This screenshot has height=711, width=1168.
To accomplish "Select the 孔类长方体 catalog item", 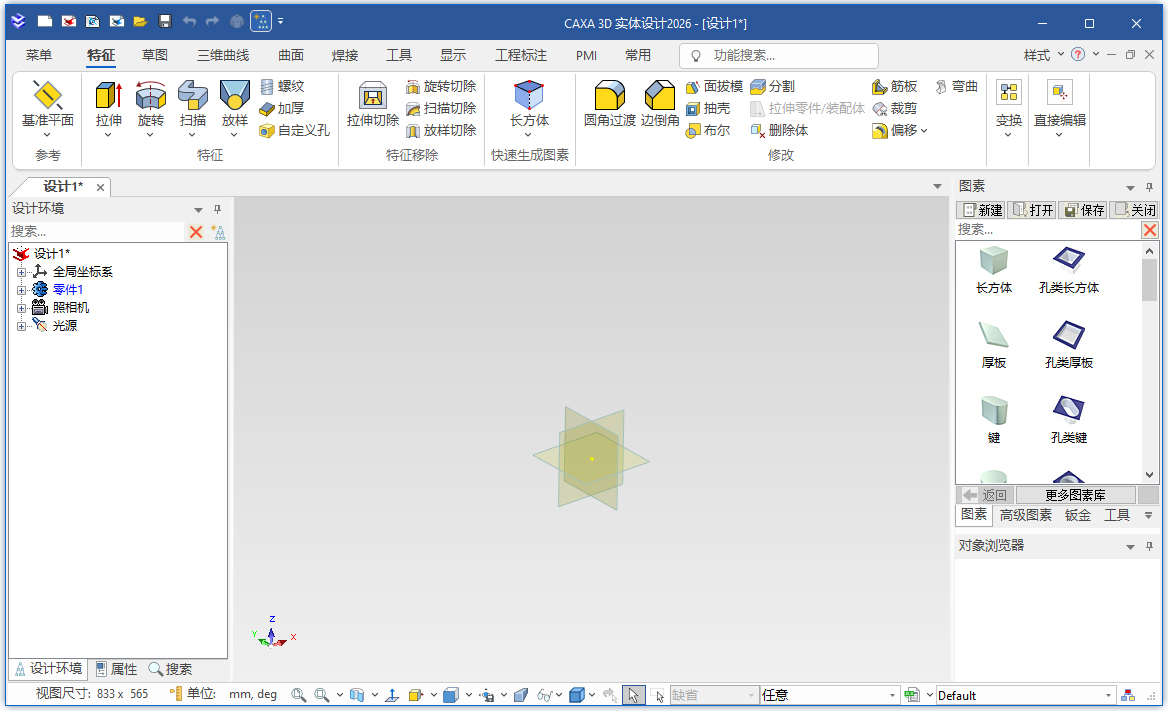I will click(1068, 270).
